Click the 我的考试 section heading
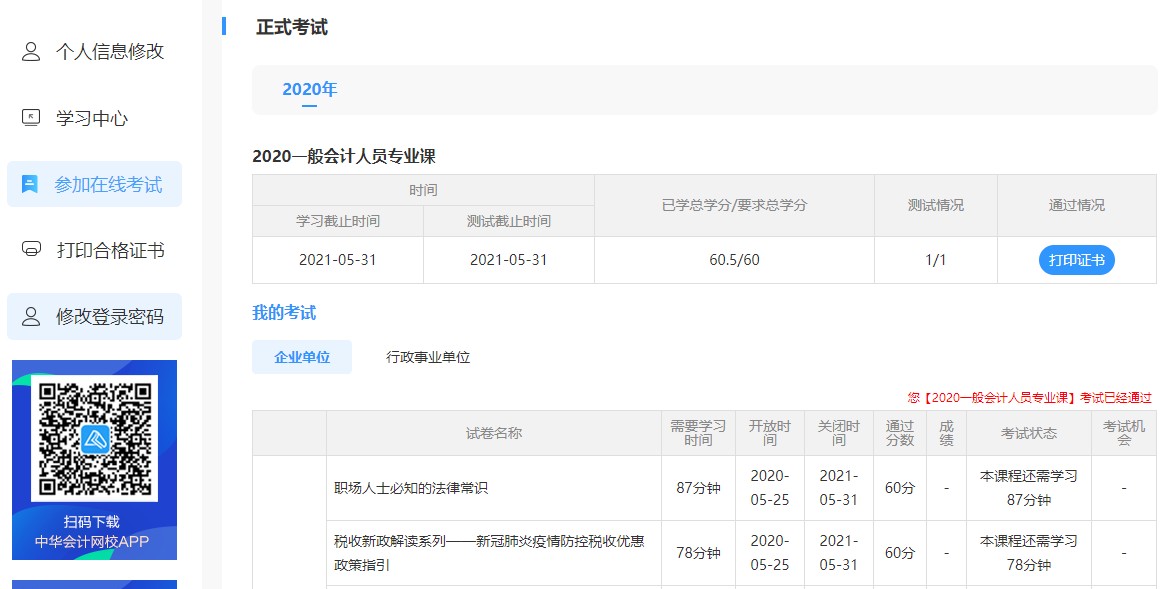 [284, 312]
